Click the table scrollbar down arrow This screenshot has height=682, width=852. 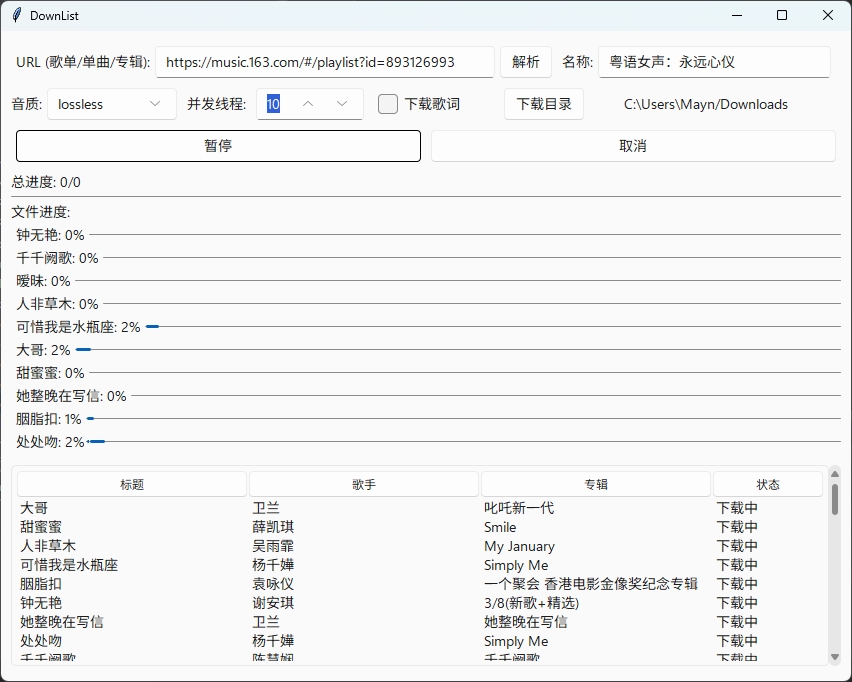[835, 658]
